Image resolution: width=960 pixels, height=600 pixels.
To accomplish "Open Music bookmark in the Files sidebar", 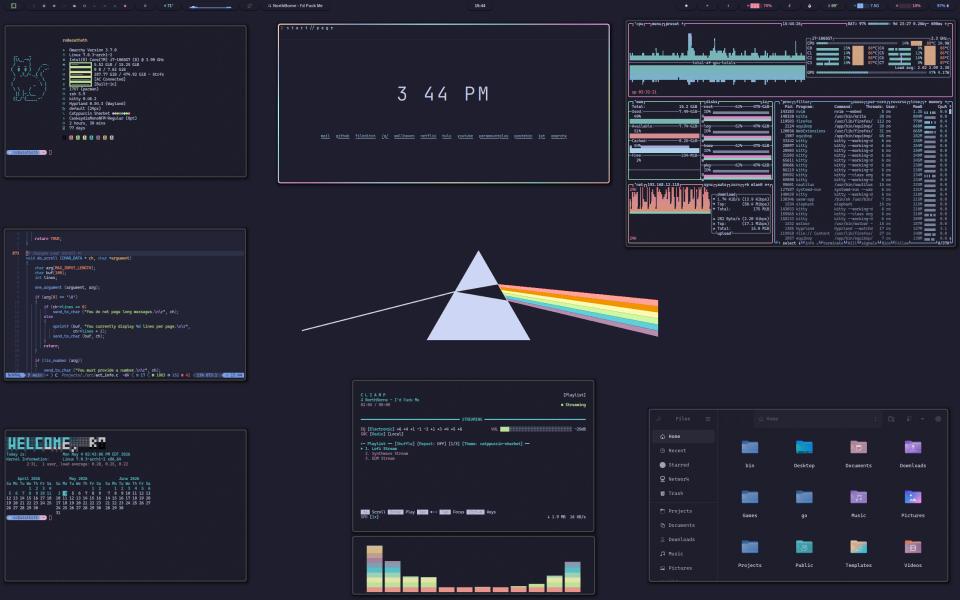I will tap(683, 553).
